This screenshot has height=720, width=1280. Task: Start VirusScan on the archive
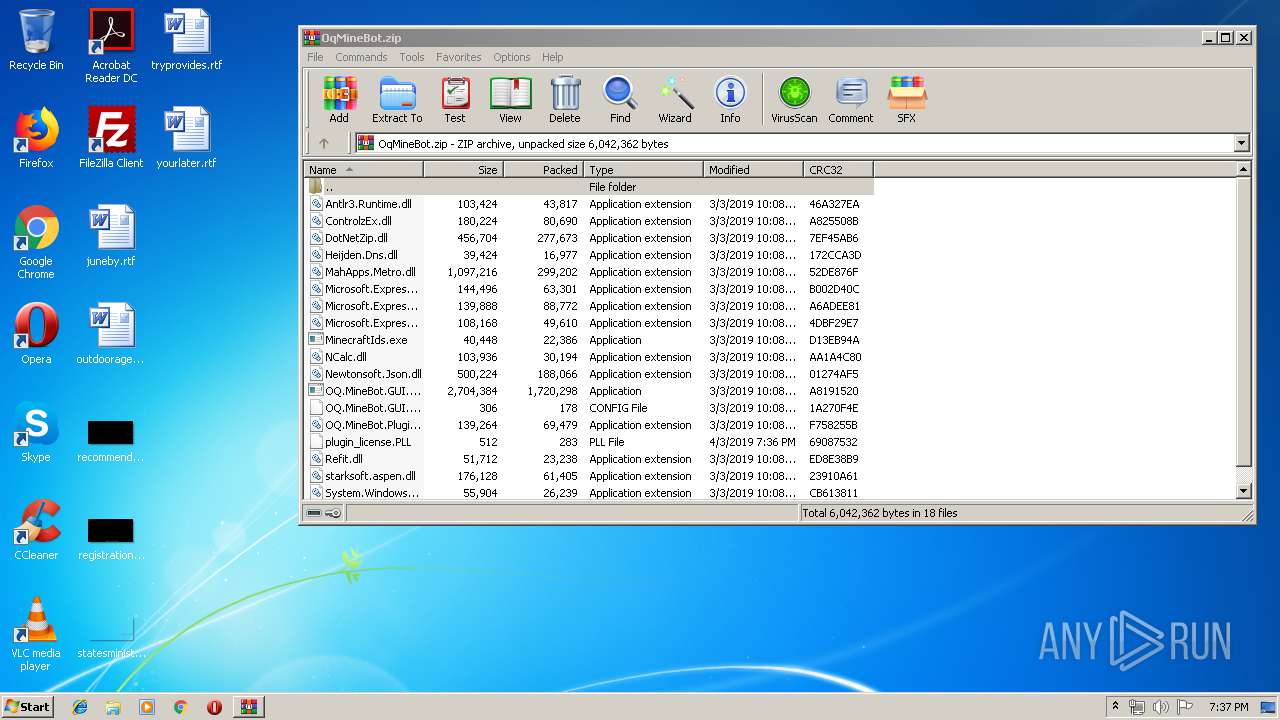pyautogui.click(x=794, y=100)
